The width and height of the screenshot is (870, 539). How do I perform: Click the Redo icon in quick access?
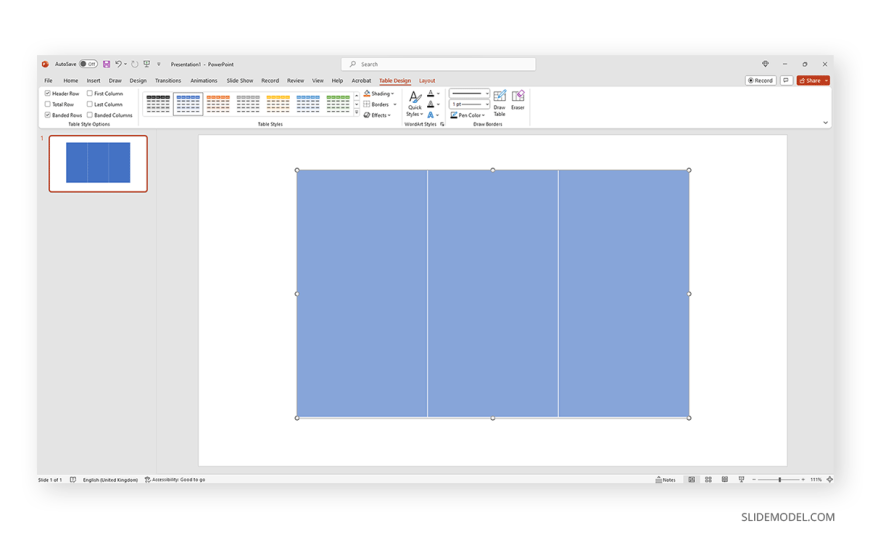134,64
